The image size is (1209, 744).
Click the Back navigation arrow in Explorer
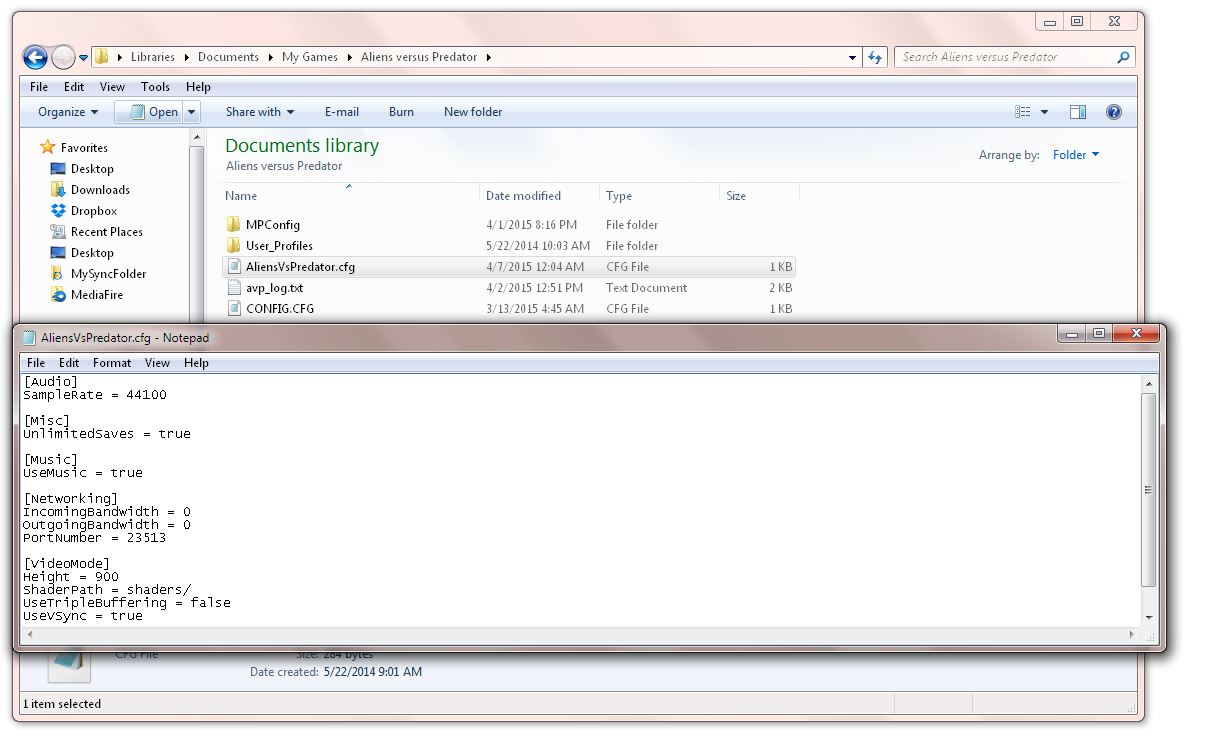click(x=34, y=57)
